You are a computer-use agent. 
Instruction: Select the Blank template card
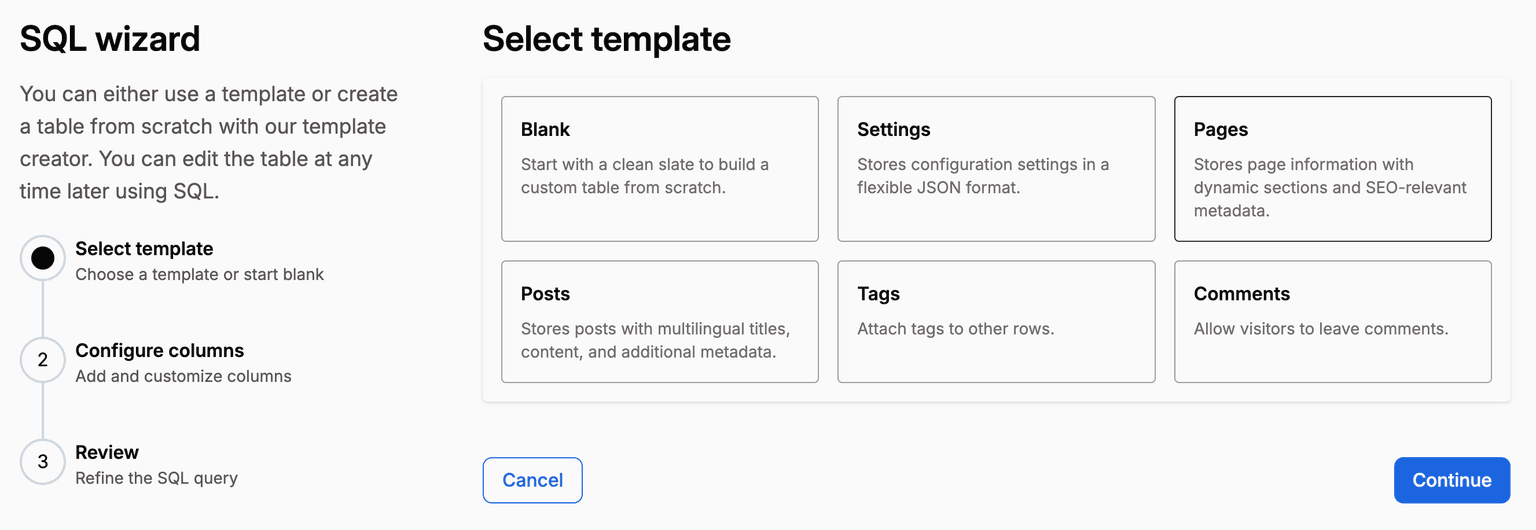coord(659,169)
